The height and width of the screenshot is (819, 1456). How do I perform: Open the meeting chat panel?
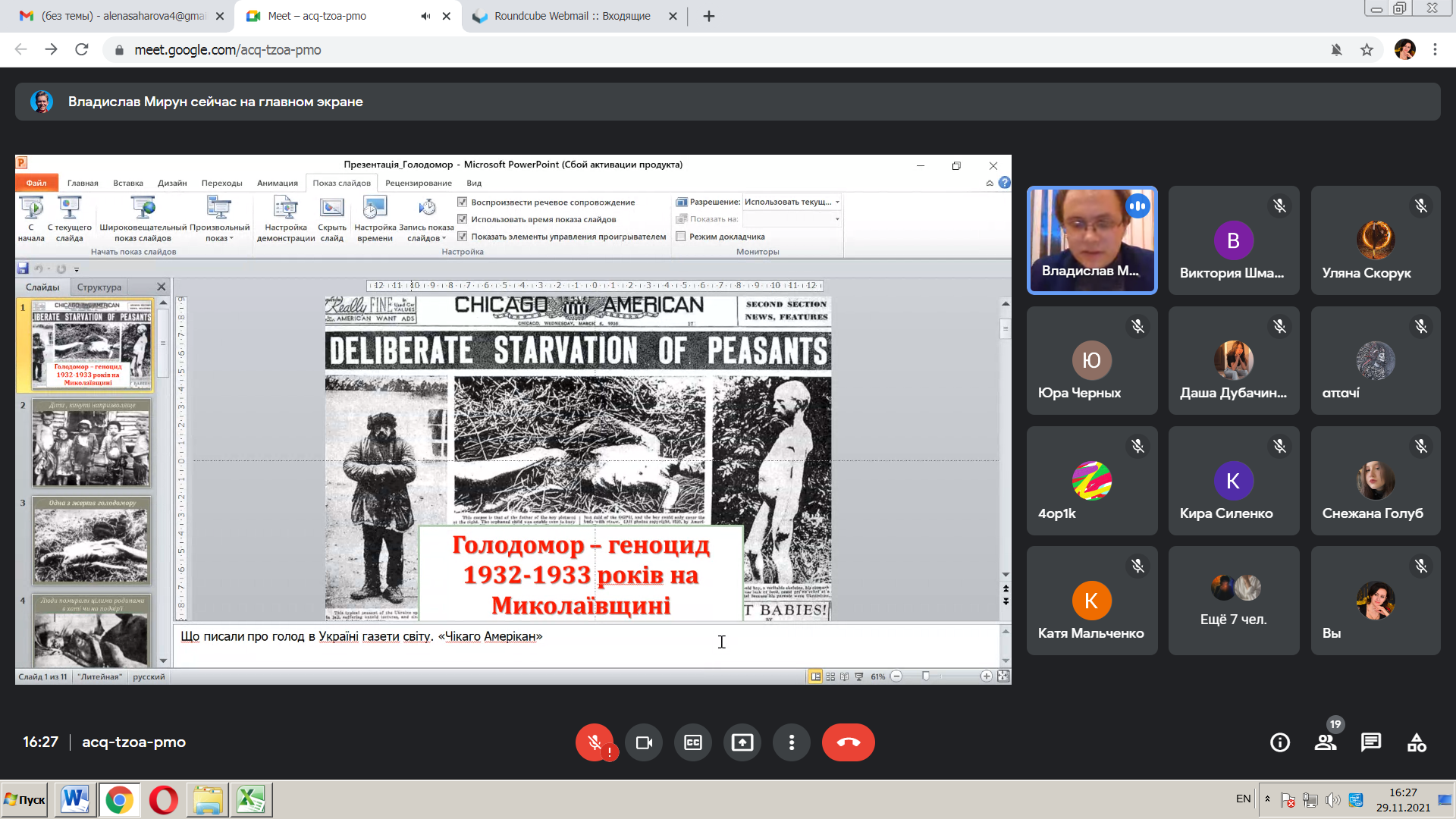click(x=1371, y=742)
